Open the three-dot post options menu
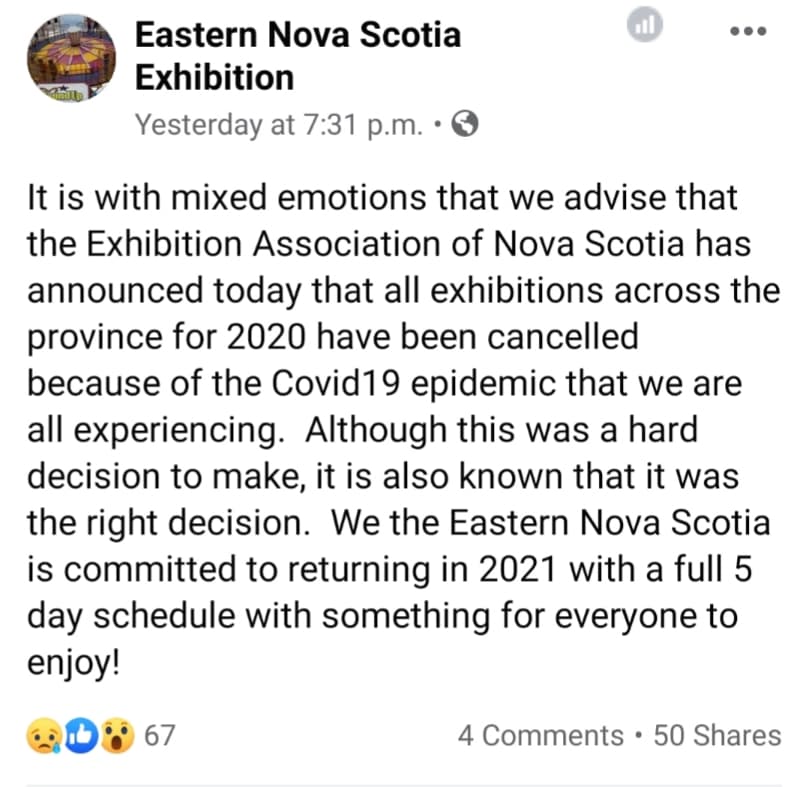Viewport: 787px width, 787px height. coord(747,30)
